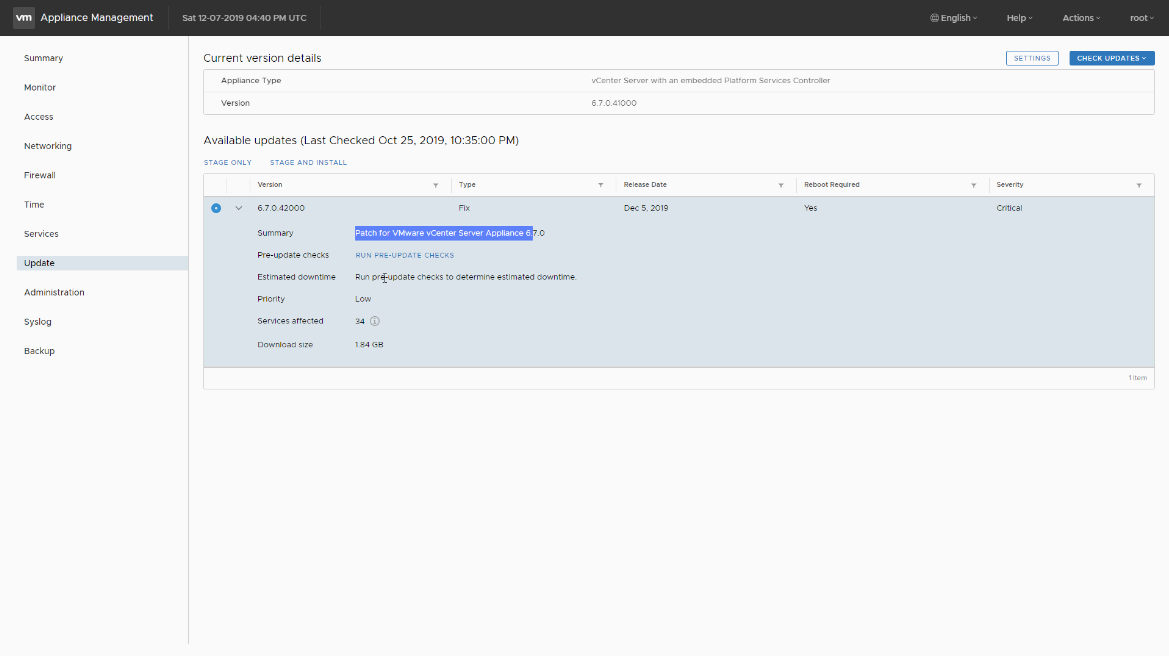This screenshot has height=656, width=1169.
Task: Open the root user dropdown
Action: pyautogui.click(x=1141, y=18)
